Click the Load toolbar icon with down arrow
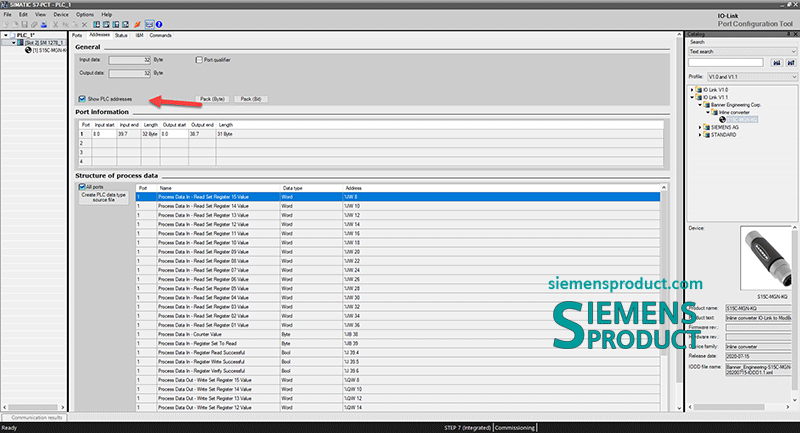 pyautogui.click(x=96, y=24)
